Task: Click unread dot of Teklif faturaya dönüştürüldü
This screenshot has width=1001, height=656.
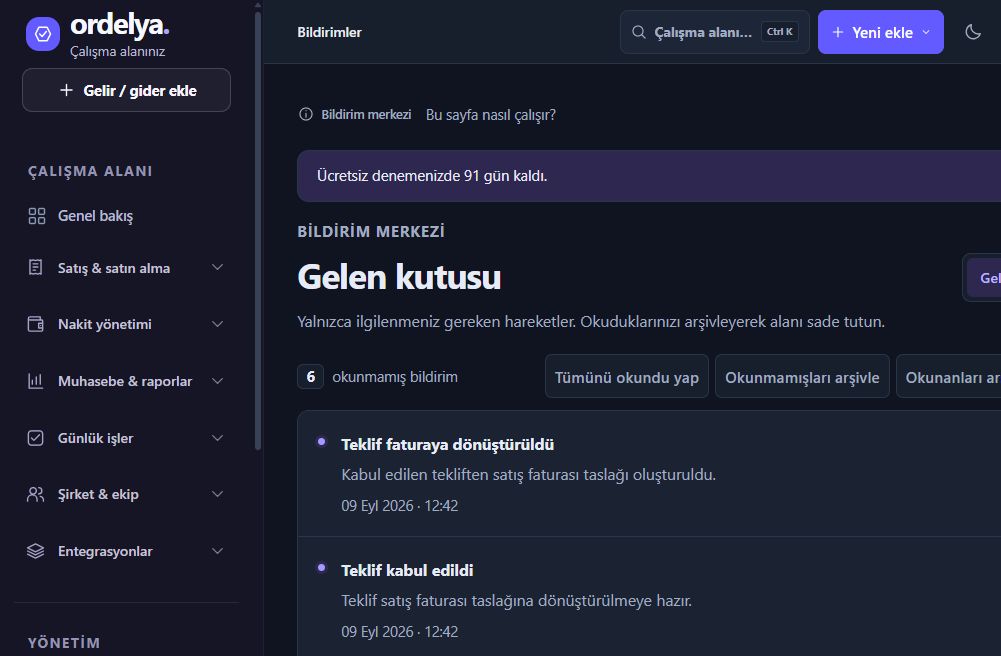Action: (x=322, y=441)
